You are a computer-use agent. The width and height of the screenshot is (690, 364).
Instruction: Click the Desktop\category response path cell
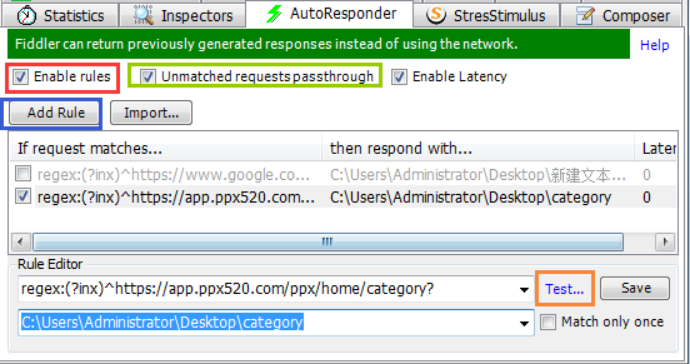[471, 197]
